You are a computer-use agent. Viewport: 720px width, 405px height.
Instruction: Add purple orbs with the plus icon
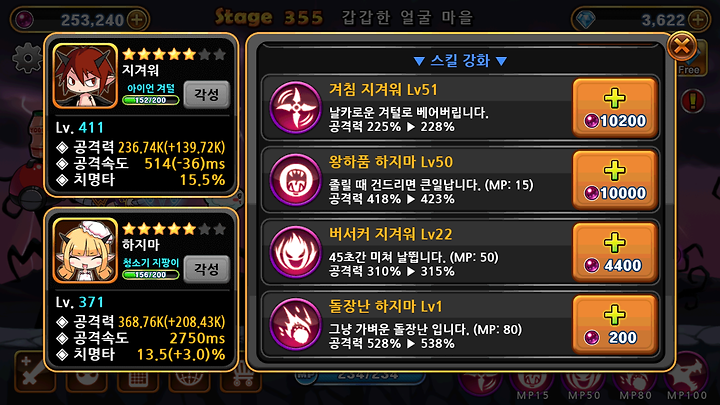[x=137, y=20]
